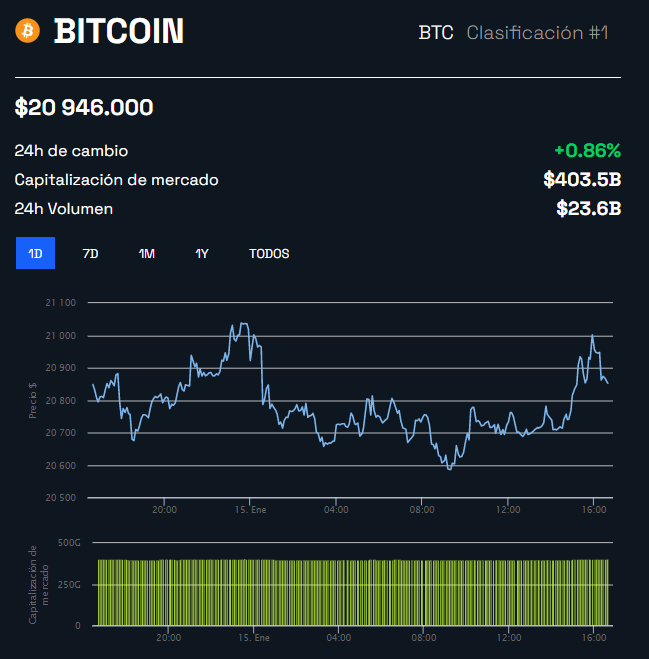
Task: Click the orange Bitcoin logo icon
Action: pyautogui.click(x=27, y=31)
